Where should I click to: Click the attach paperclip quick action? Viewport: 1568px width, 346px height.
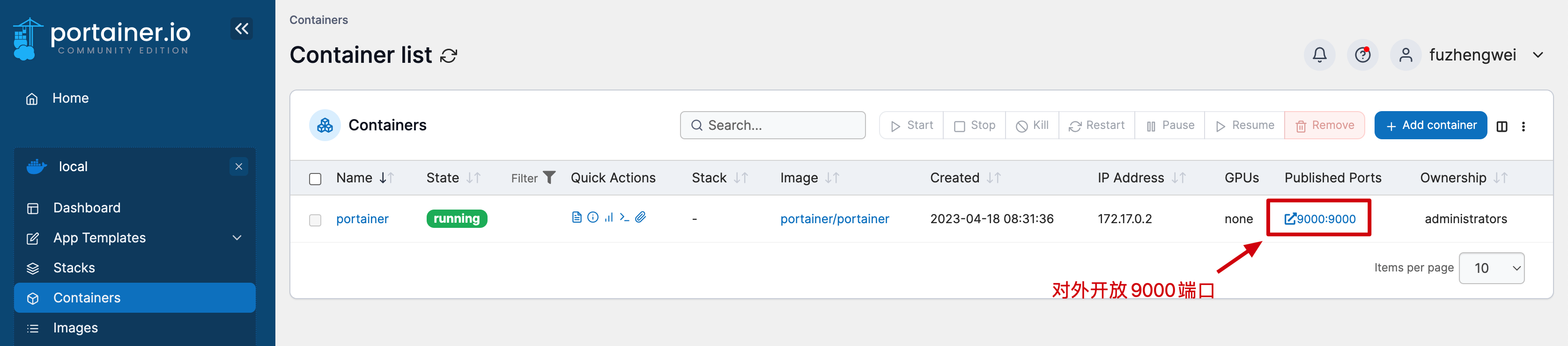pos(640,218)
